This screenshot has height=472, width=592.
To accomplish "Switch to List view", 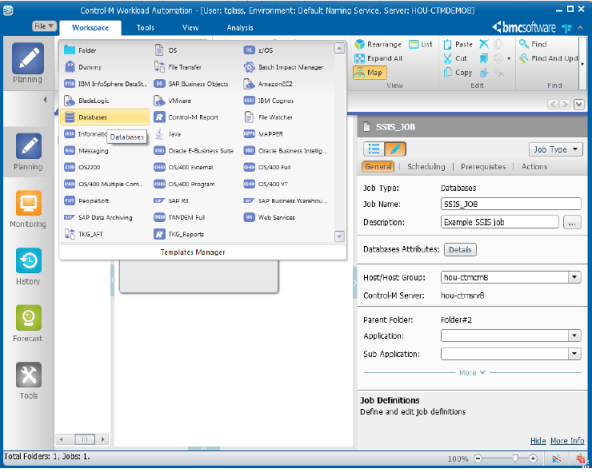I will [x=421, y=44].
